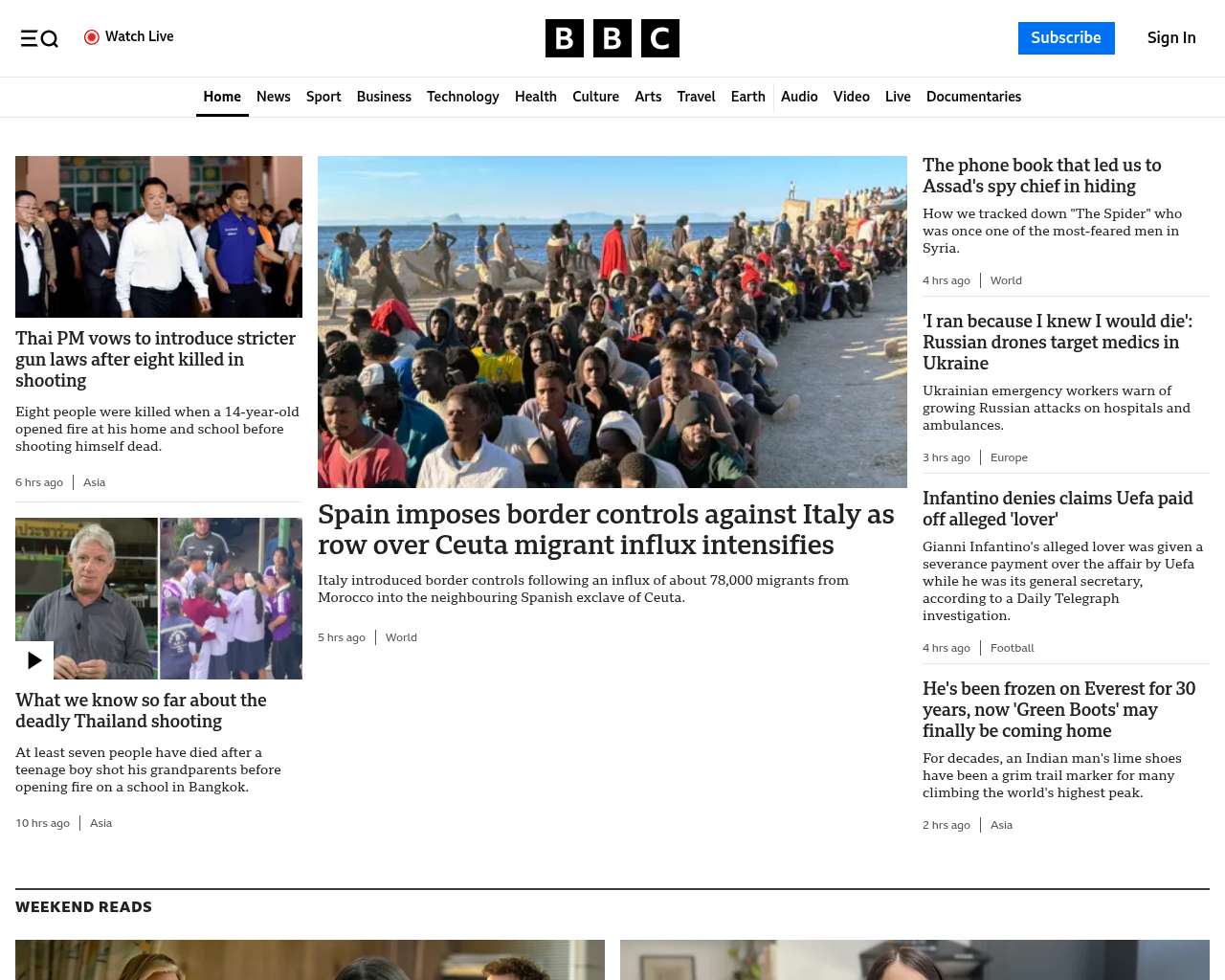Click the 'Gianni Infantino's alleged lover' summary

(1062, 581)
